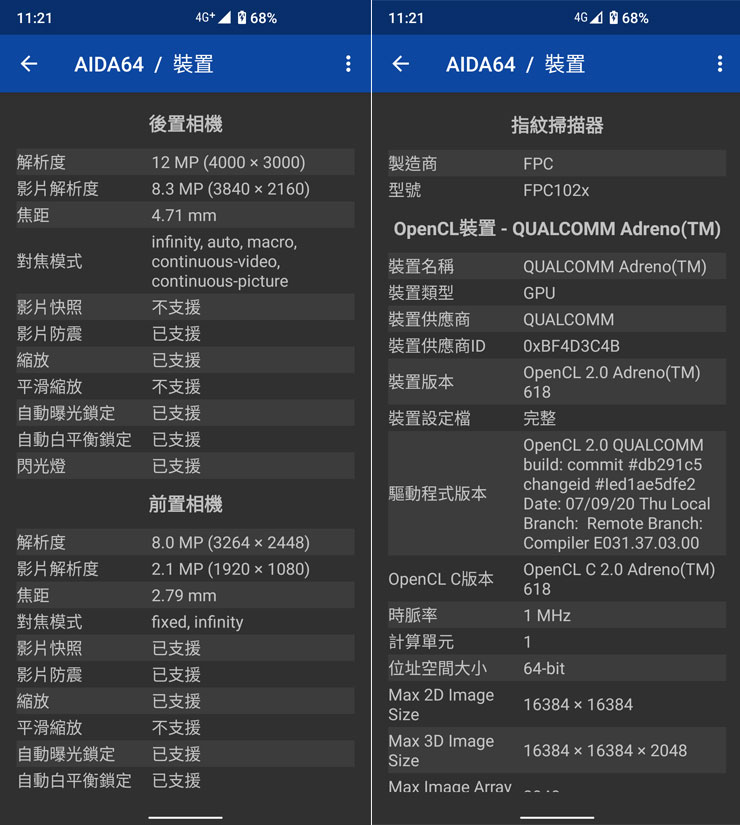
Task: Tap the 位址空間大小 64-bit row
Action: coord(557,668)
